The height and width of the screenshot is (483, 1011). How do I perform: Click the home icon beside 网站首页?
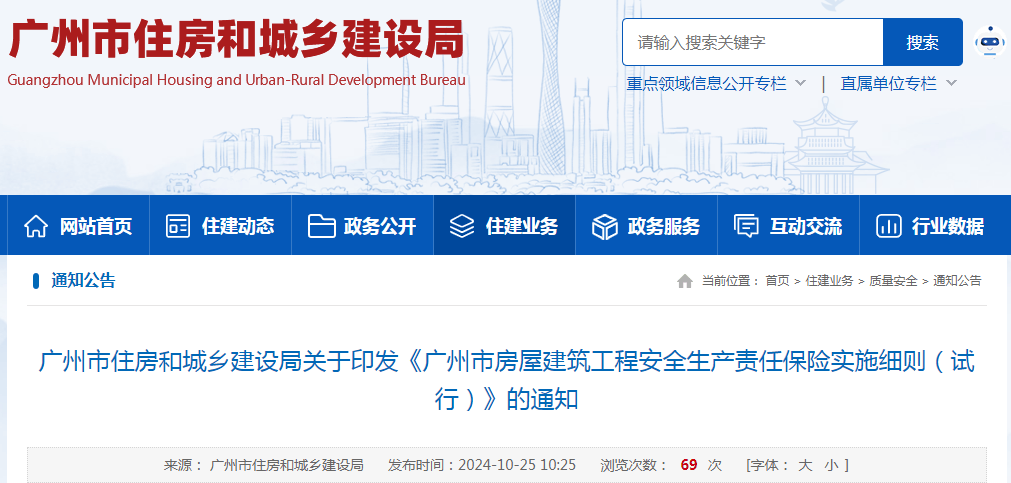pyautogui.click(x=35, y=226)
